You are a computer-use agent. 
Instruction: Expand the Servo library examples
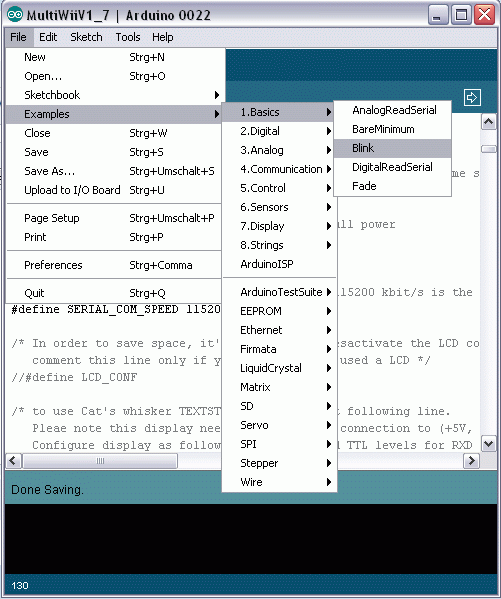[x=279, y=425]
